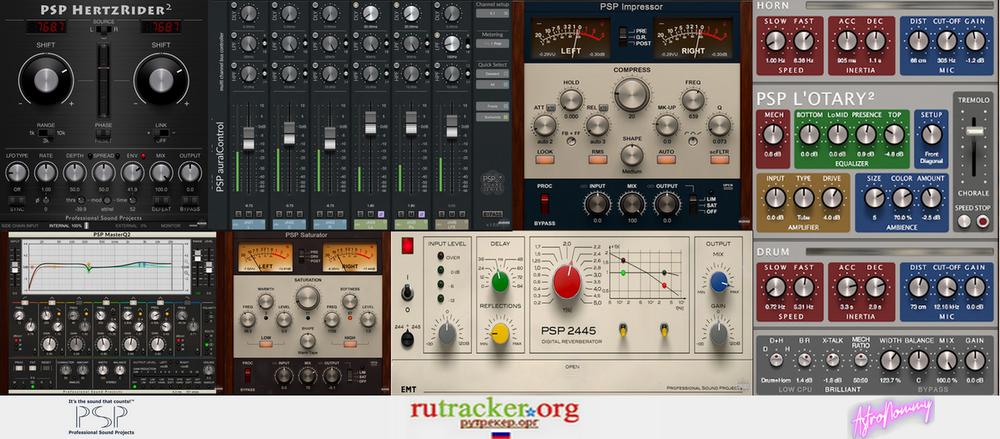Open the rutracker.org link

click(495, 409)
